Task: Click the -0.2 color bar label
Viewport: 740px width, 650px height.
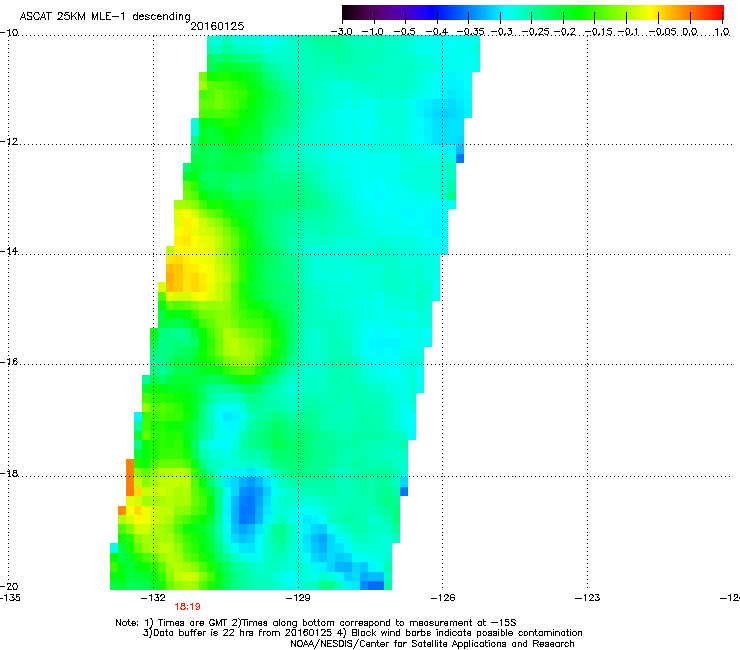Action: tap(565, 32)
